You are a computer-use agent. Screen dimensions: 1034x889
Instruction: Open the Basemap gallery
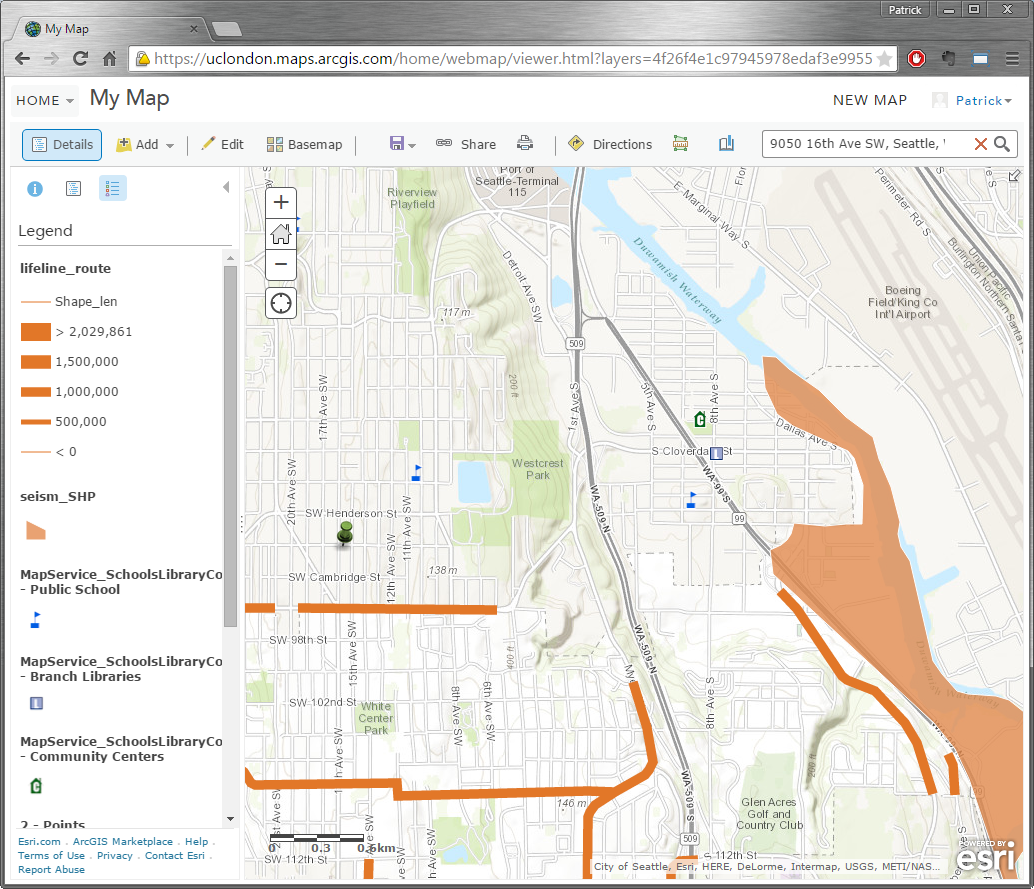(x=304, y=144)
